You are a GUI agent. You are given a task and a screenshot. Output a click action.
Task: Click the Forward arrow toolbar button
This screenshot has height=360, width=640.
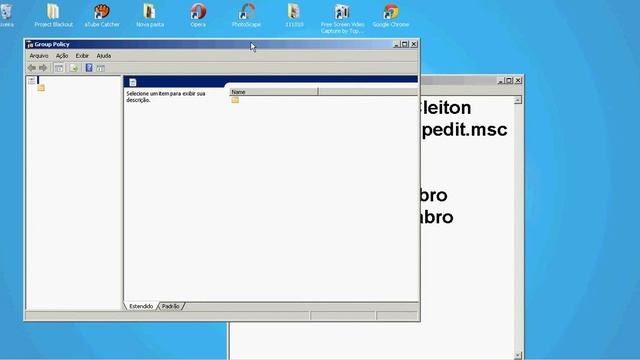(x=43, y=68)
